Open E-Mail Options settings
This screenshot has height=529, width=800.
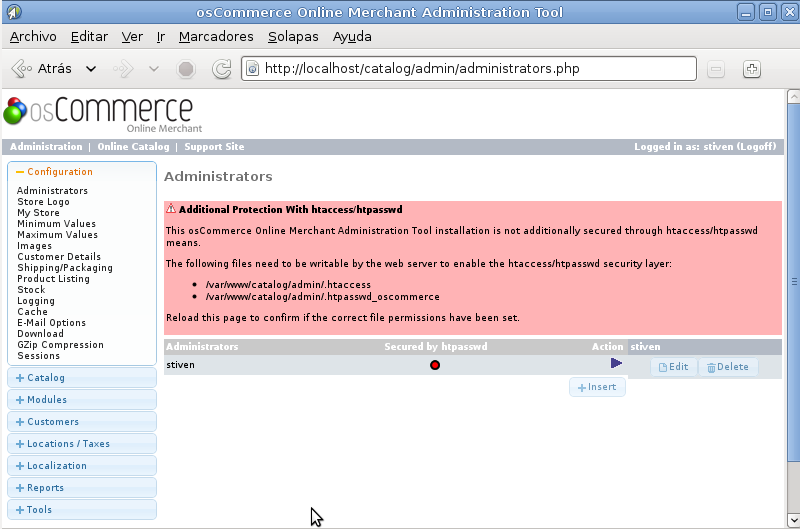51,323
